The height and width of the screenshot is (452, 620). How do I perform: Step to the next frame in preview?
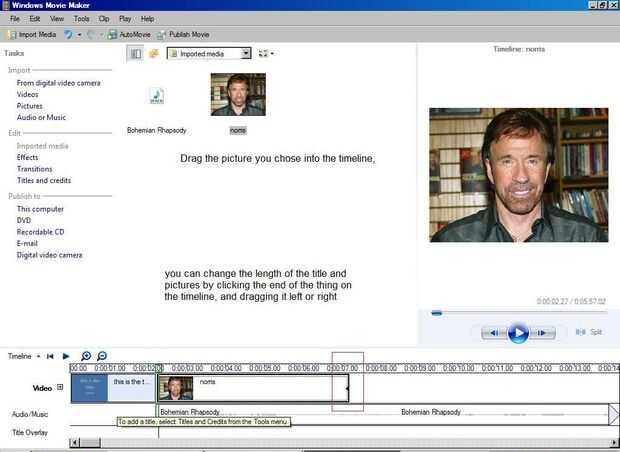(x=542, y=333)
